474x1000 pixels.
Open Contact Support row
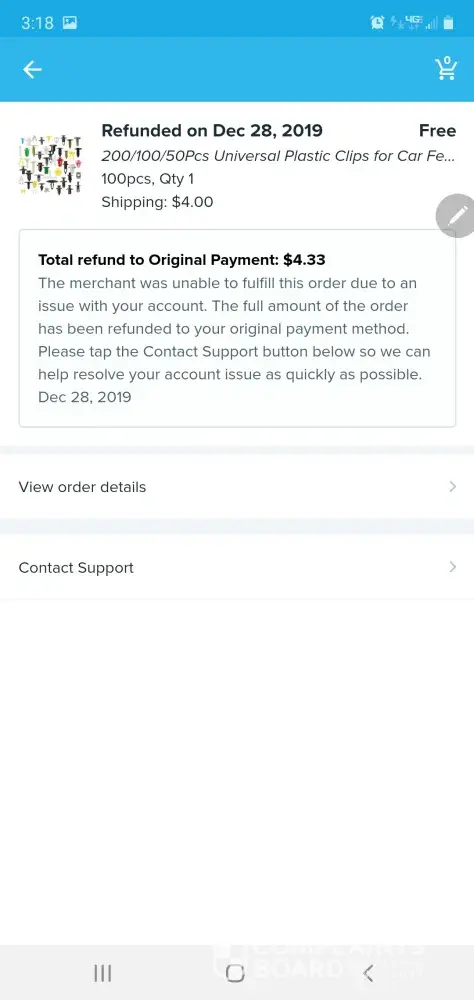(237, 567)
